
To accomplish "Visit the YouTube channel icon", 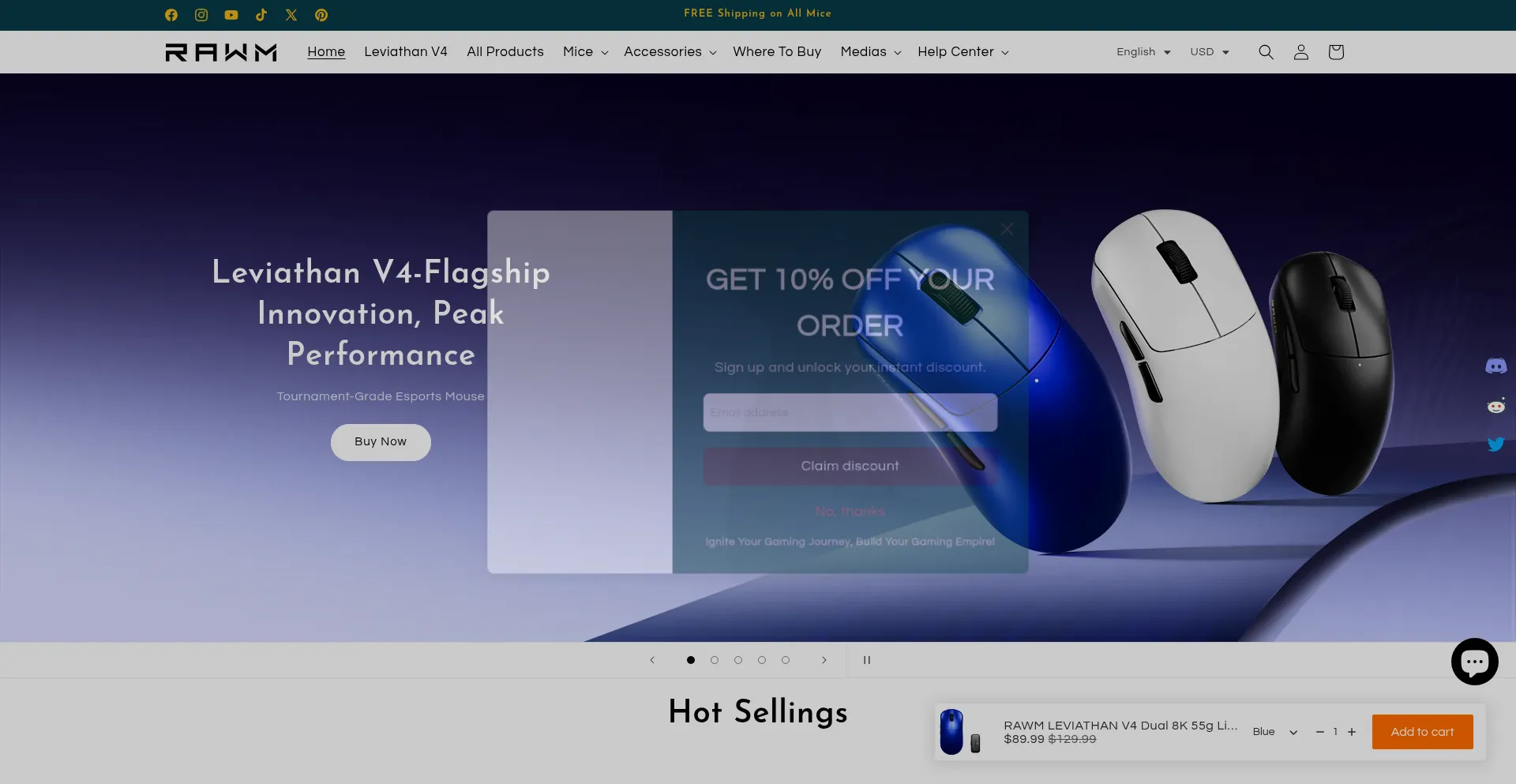I will [231, 15].
